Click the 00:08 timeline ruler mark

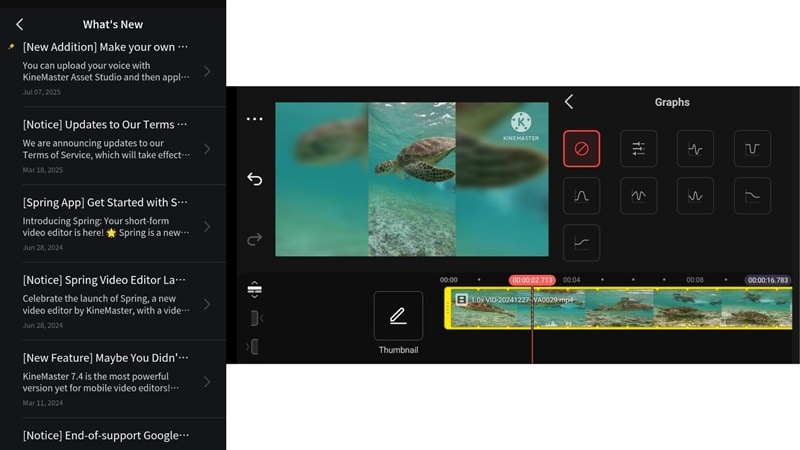point(694,280)
